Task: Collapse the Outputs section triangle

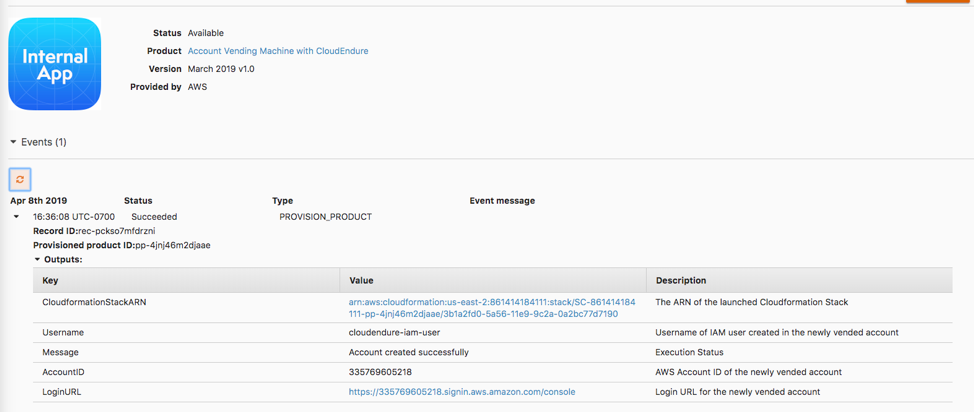Action: pos(37,259)
